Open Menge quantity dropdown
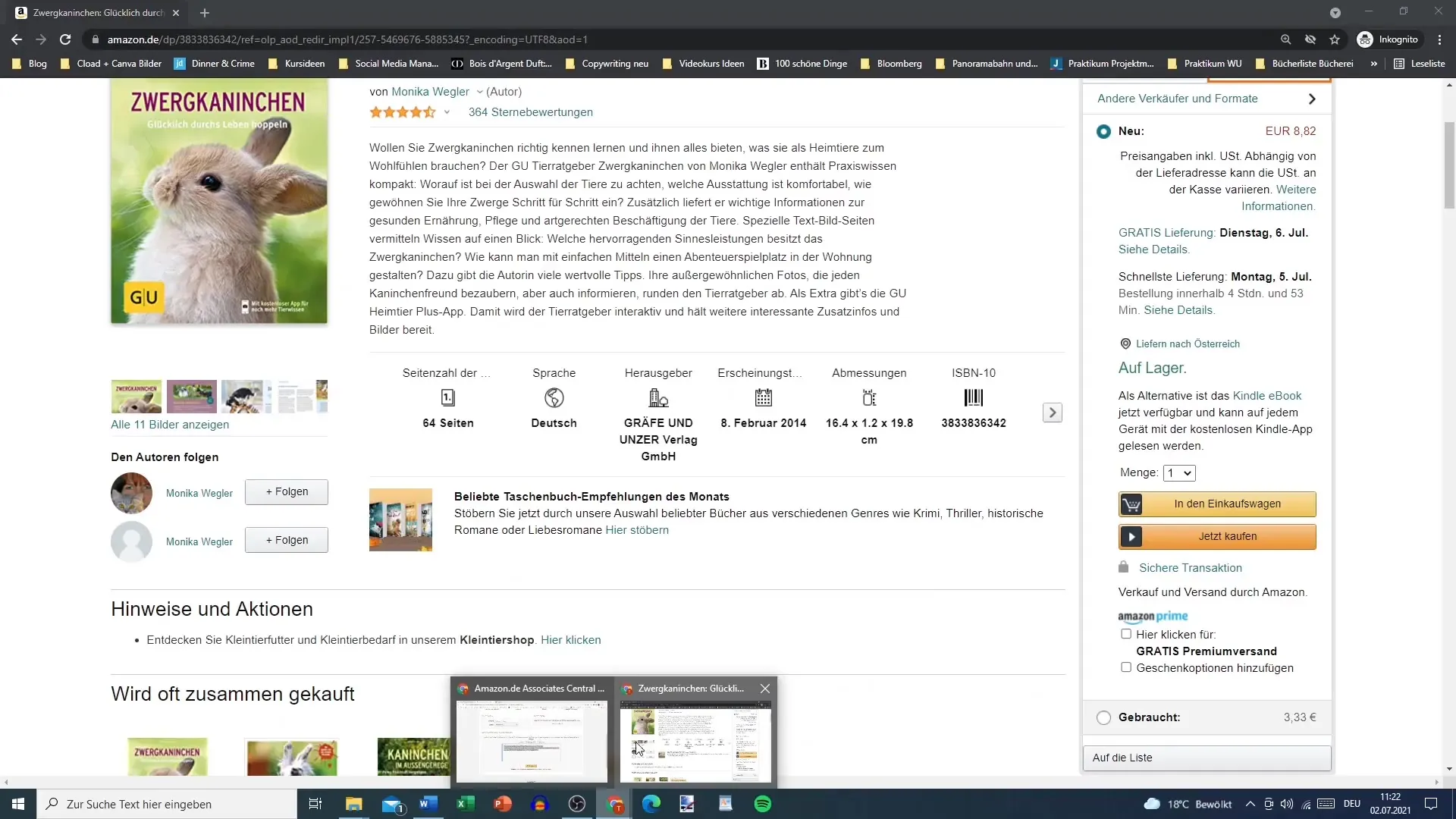 click(x=1179, y=473)
